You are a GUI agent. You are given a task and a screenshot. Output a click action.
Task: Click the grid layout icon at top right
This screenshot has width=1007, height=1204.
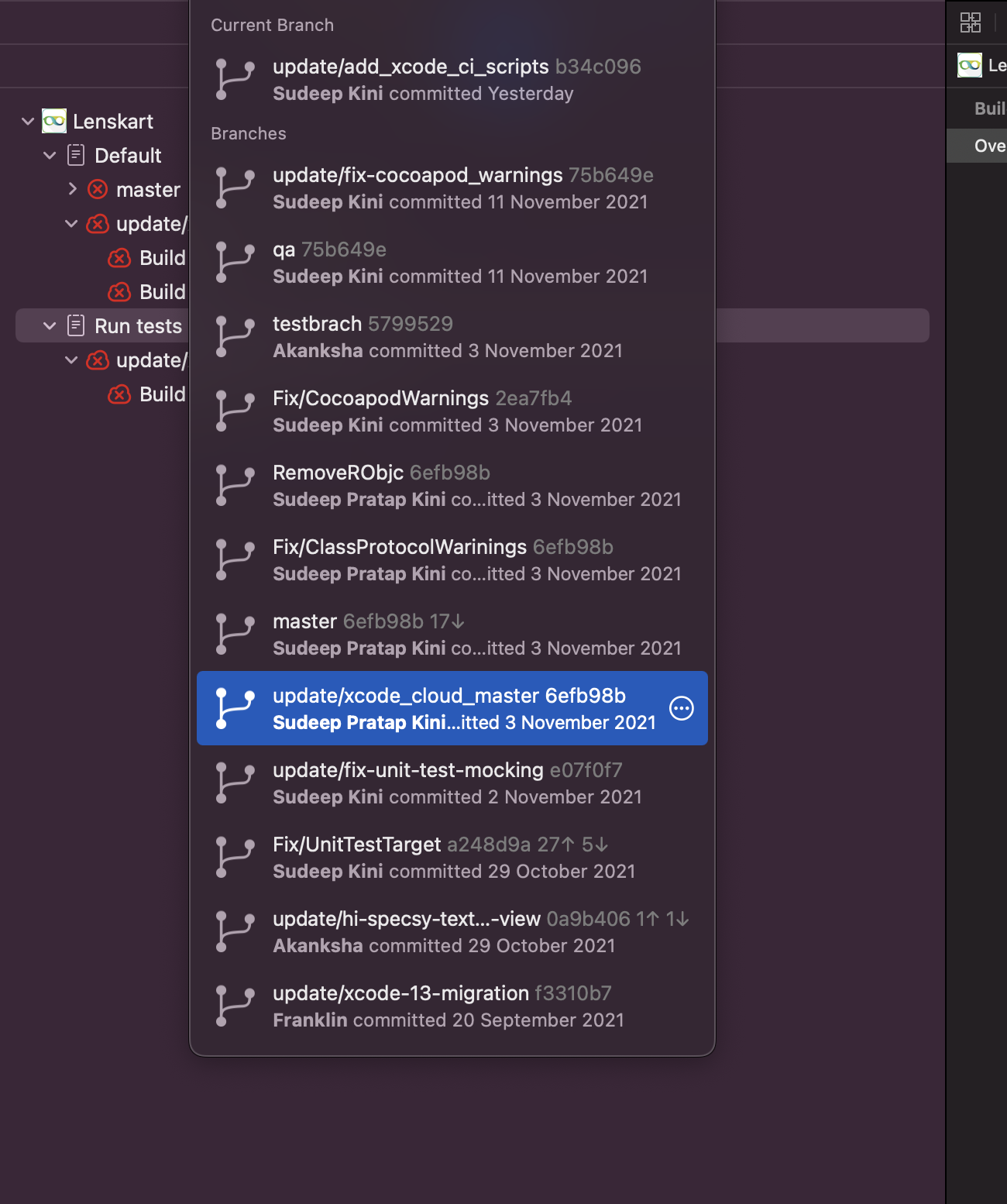click(x=970, y=22)
